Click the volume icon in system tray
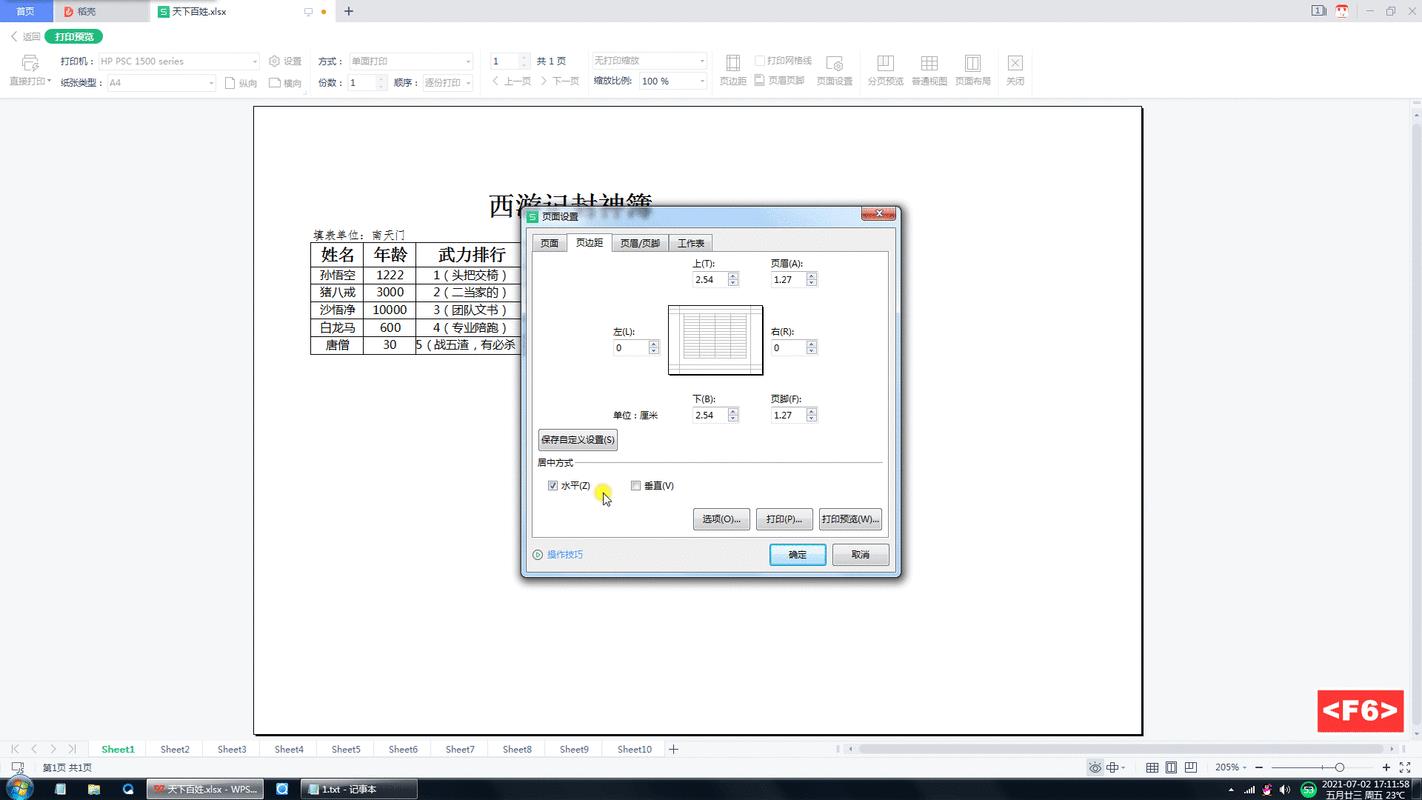The height and width of the screenshot is (800, 1422). point(1284,790)
